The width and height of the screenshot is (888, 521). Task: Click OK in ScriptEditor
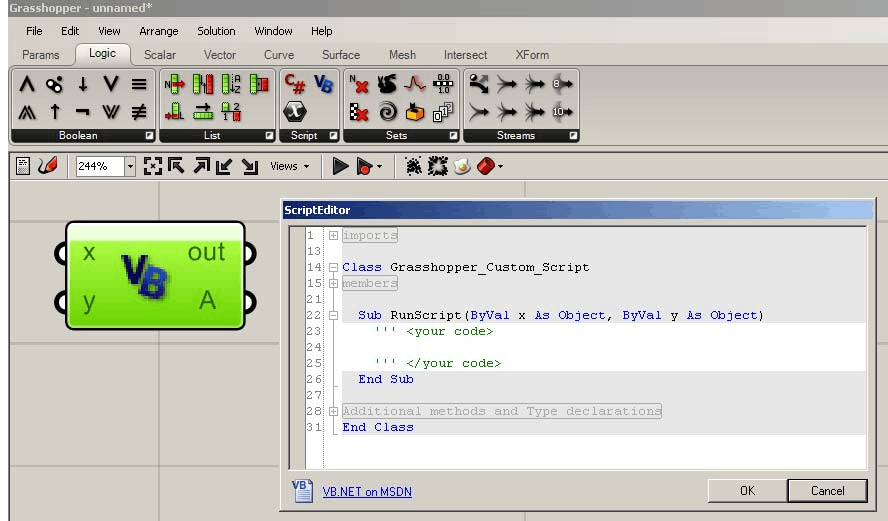pos(747,490)
